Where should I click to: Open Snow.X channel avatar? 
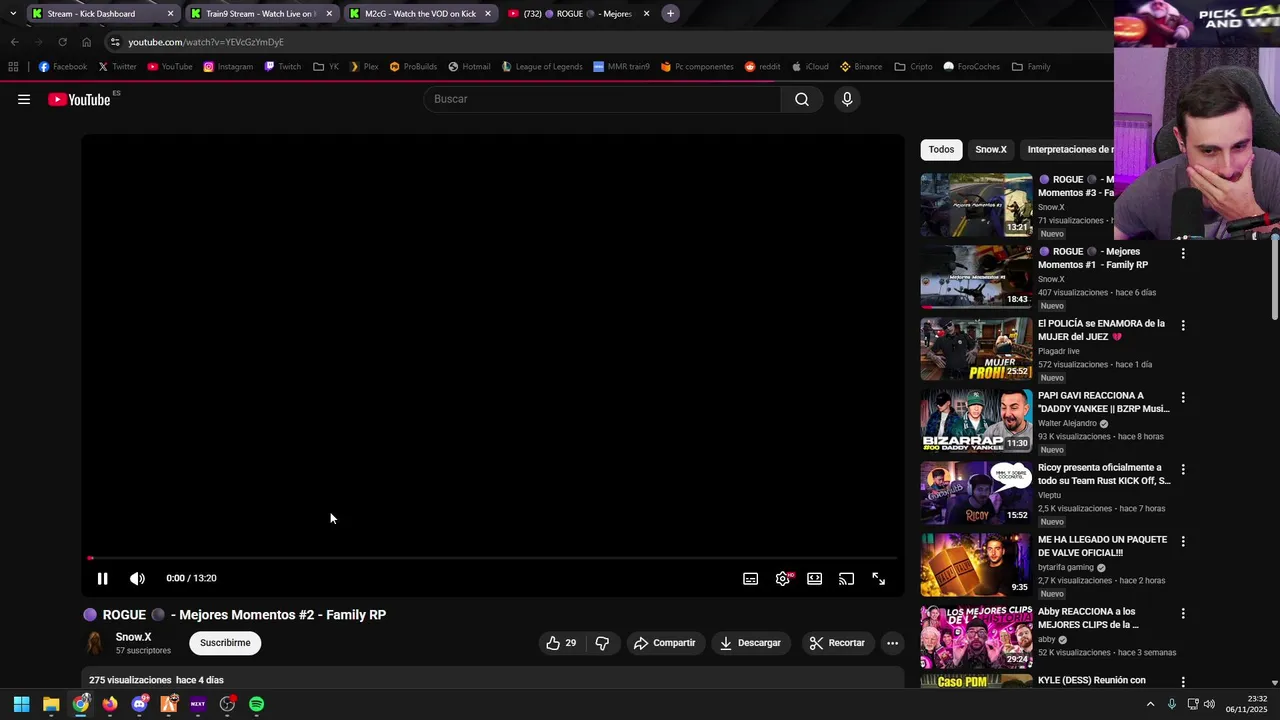(95, 643)
